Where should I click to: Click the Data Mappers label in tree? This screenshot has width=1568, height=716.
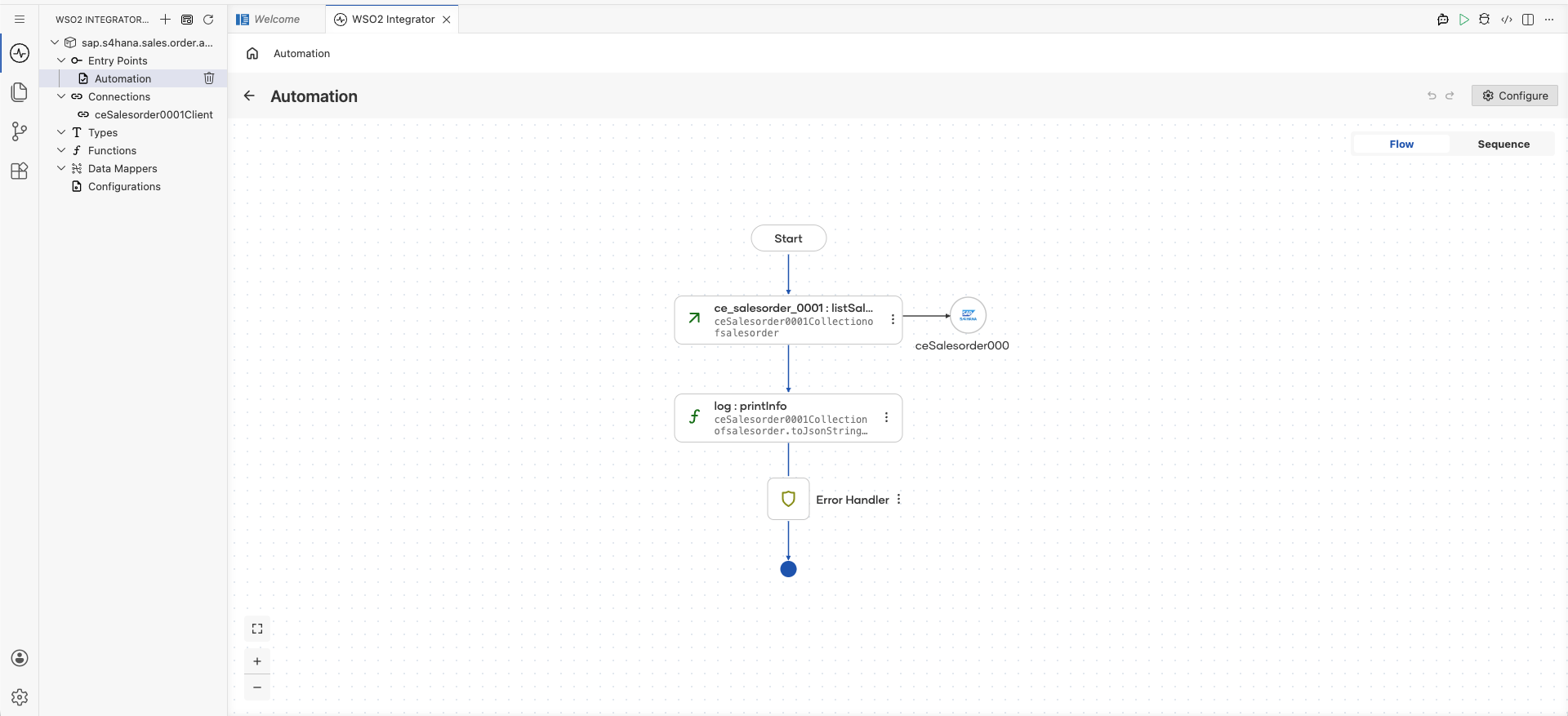click(x=122, y=168)
